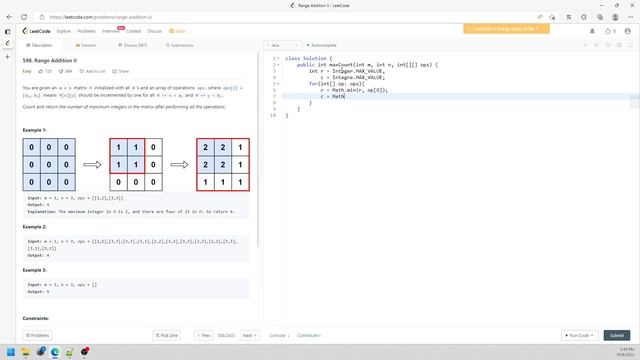Switch to the Submissions tab
This screenshot has height=360, width=640.
point(180,45)
